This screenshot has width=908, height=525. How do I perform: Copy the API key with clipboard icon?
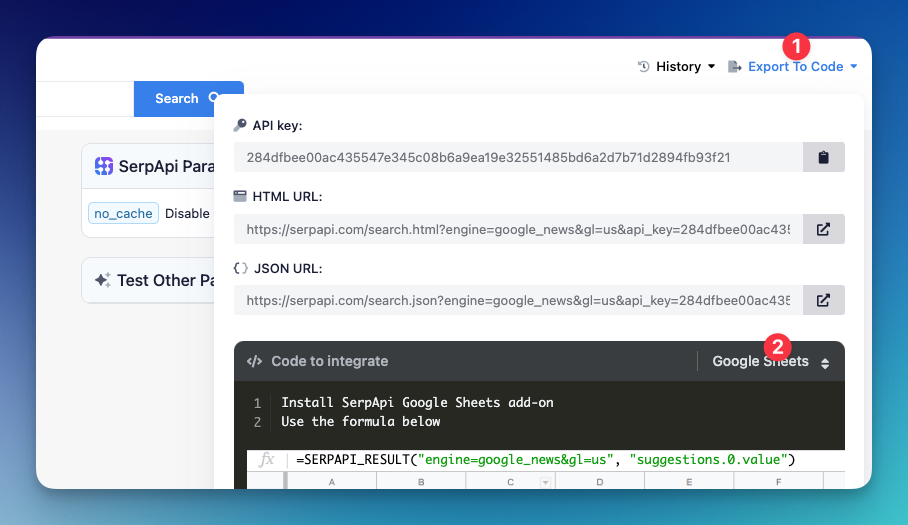[x=823, y=157]
